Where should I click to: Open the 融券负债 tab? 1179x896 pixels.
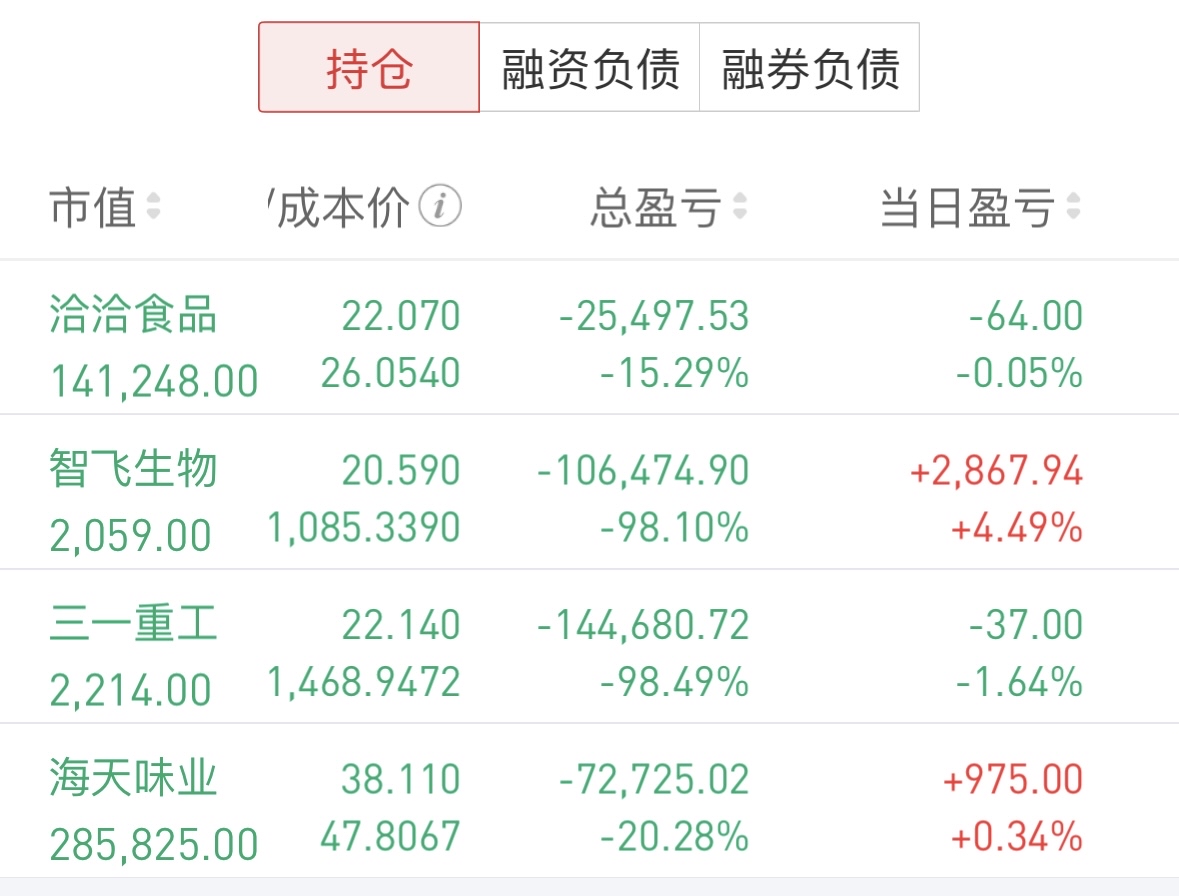(x=810, y=68)
